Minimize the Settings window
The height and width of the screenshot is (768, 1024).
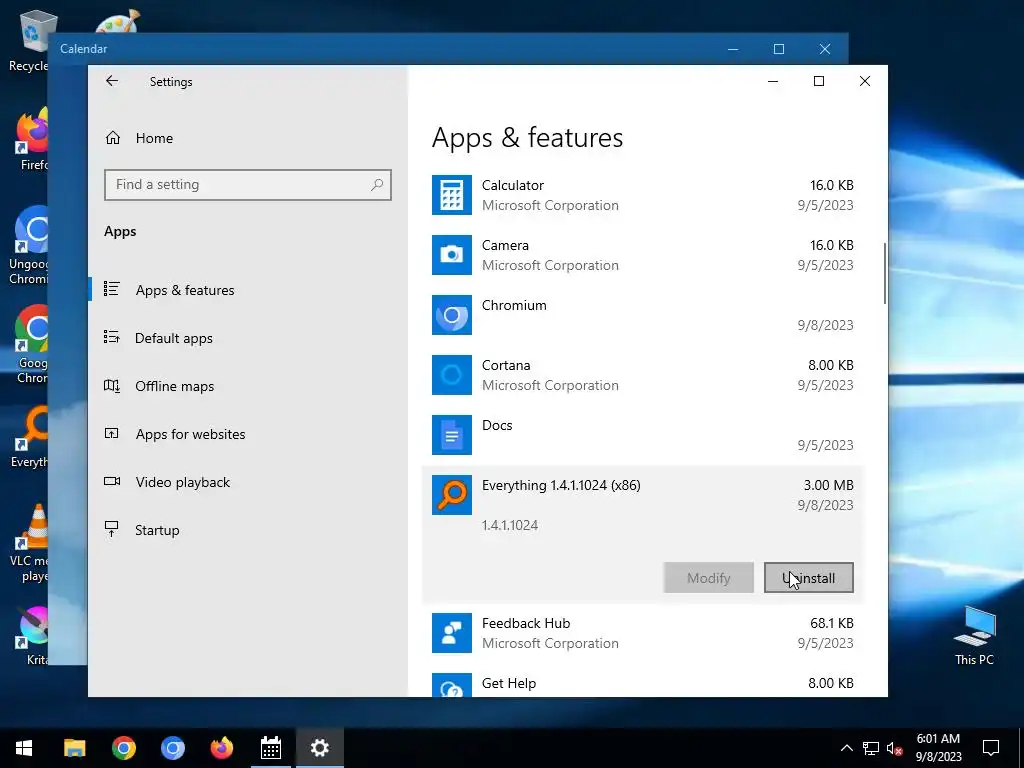[773, 81]
